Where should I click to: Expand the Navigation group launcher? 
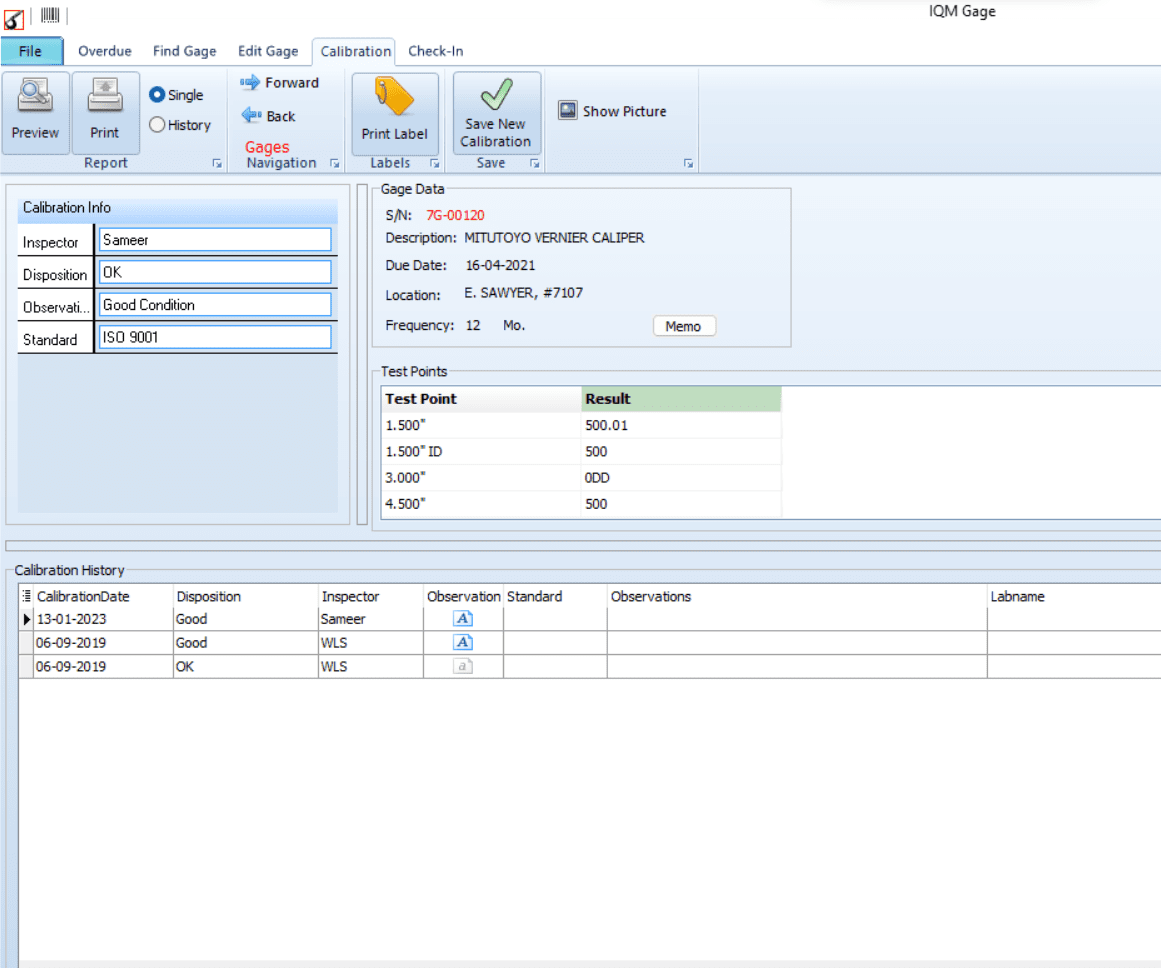click(335, 164)
